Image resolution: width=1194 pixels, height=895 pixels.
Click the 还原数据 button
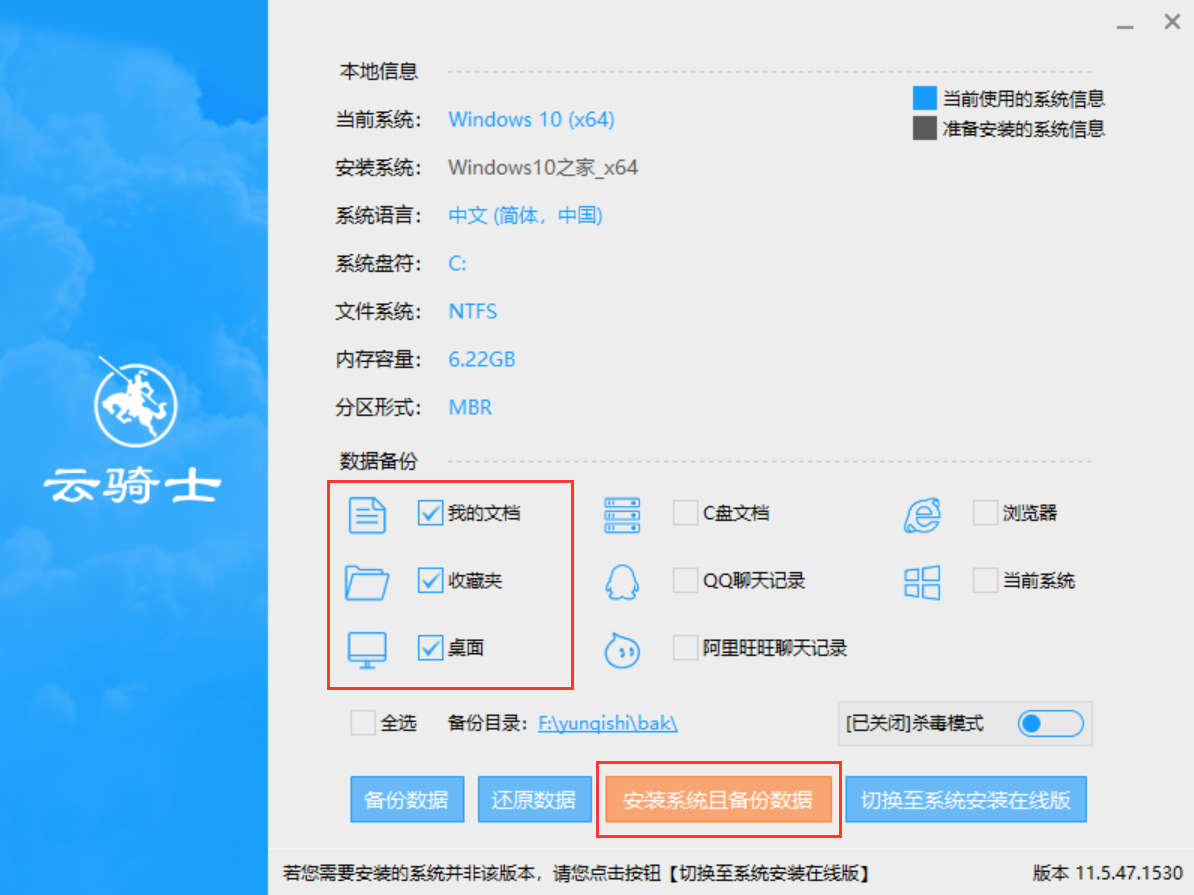click(534, 800)
